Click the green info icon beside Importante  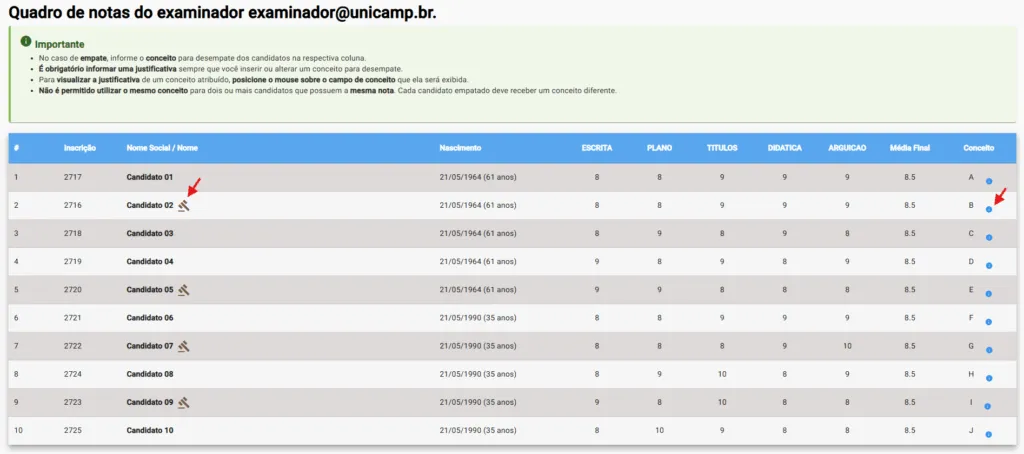[26, 44]
